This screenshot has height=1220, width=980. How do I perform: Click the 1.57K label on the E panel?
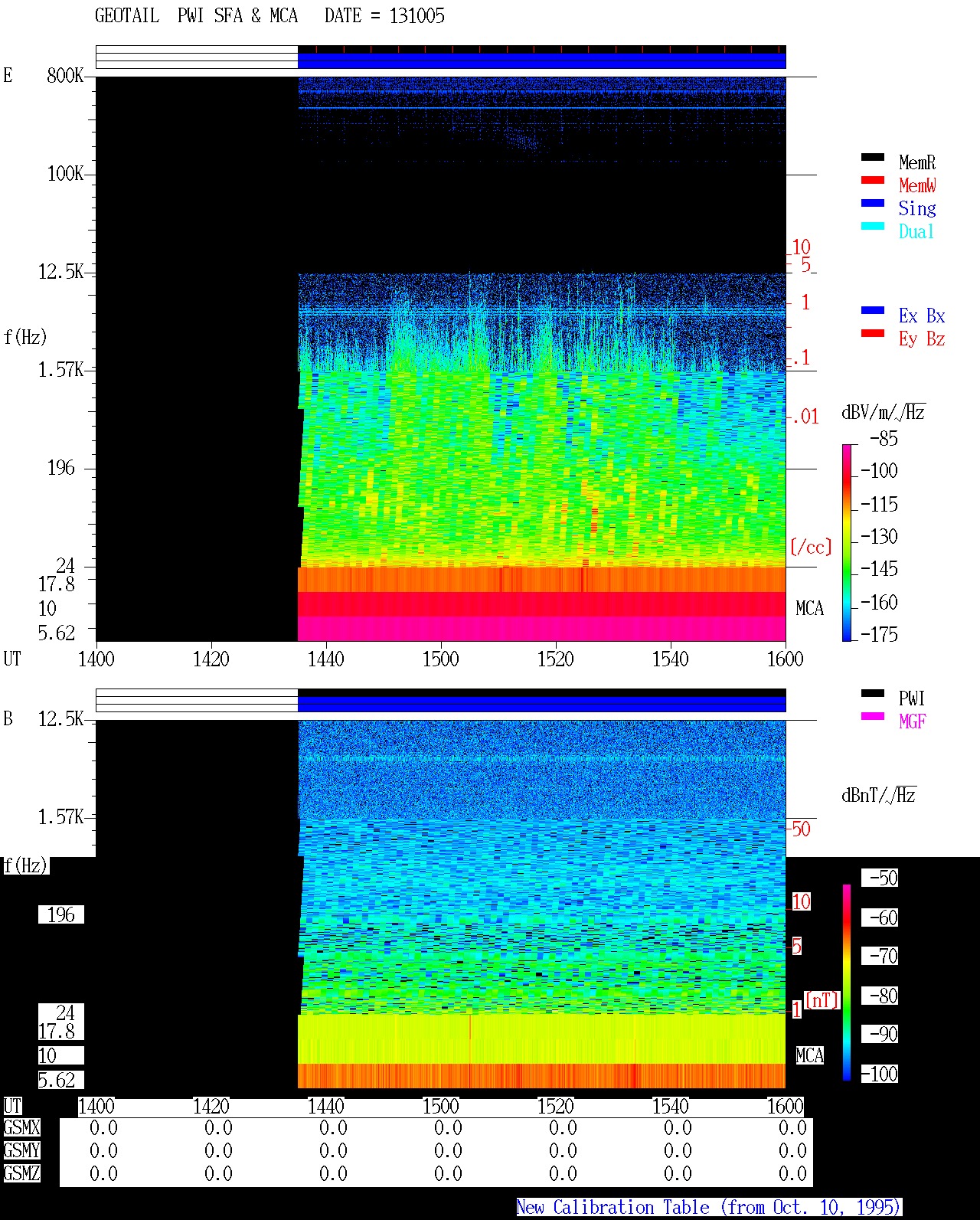[61, 369]
